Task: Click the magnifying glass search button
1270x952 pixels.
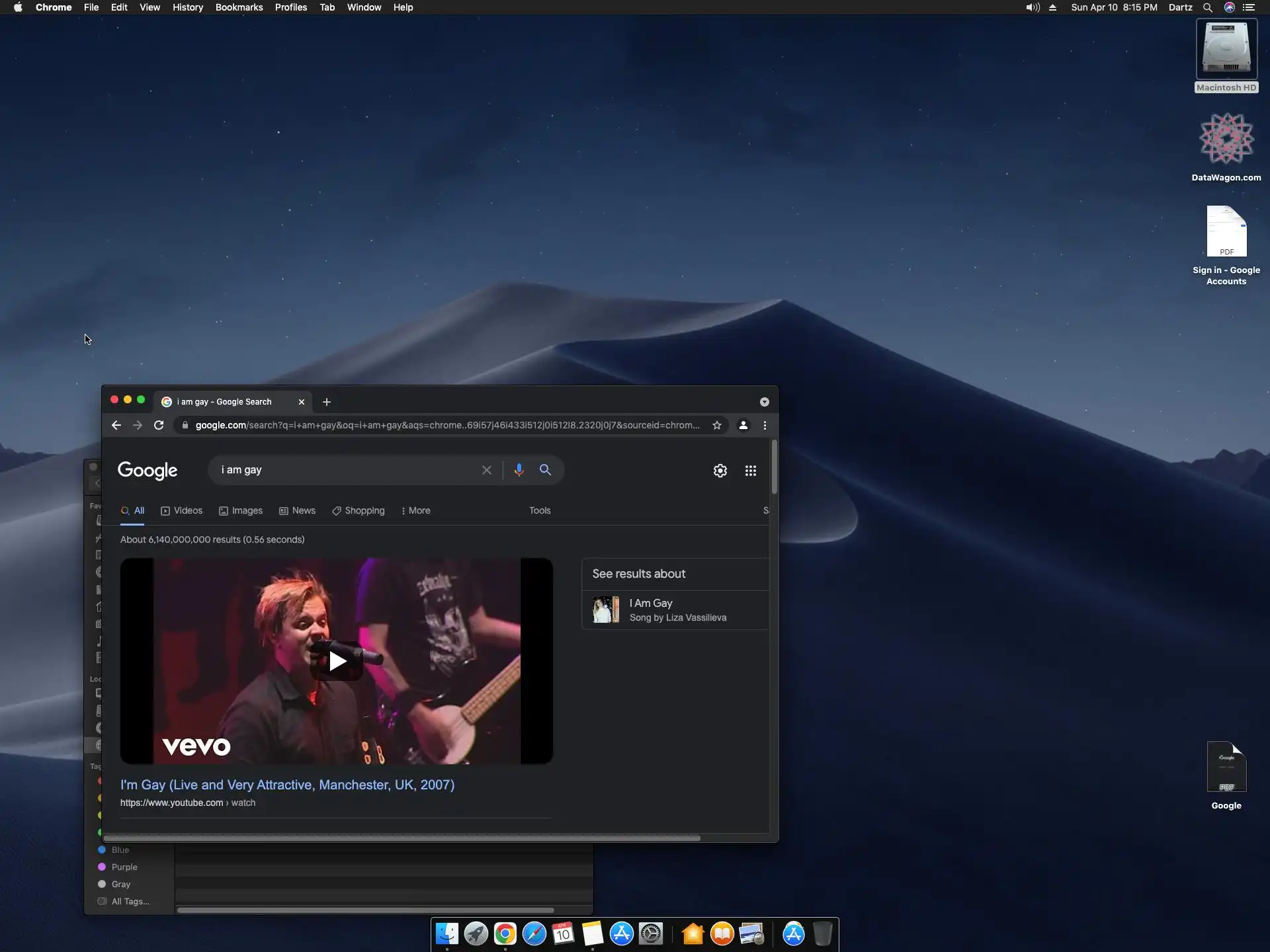Action: (545, 470)
